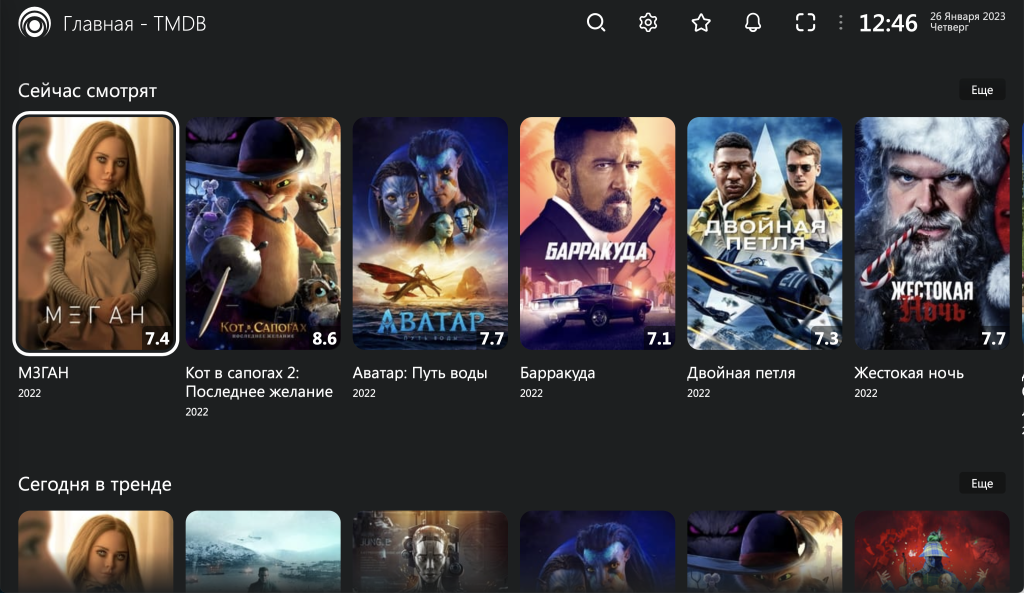This screenshot has width=1024, height=593.
Task: Click 'Еще' next to Сейчас смотрят
Action: click(982, 90)
